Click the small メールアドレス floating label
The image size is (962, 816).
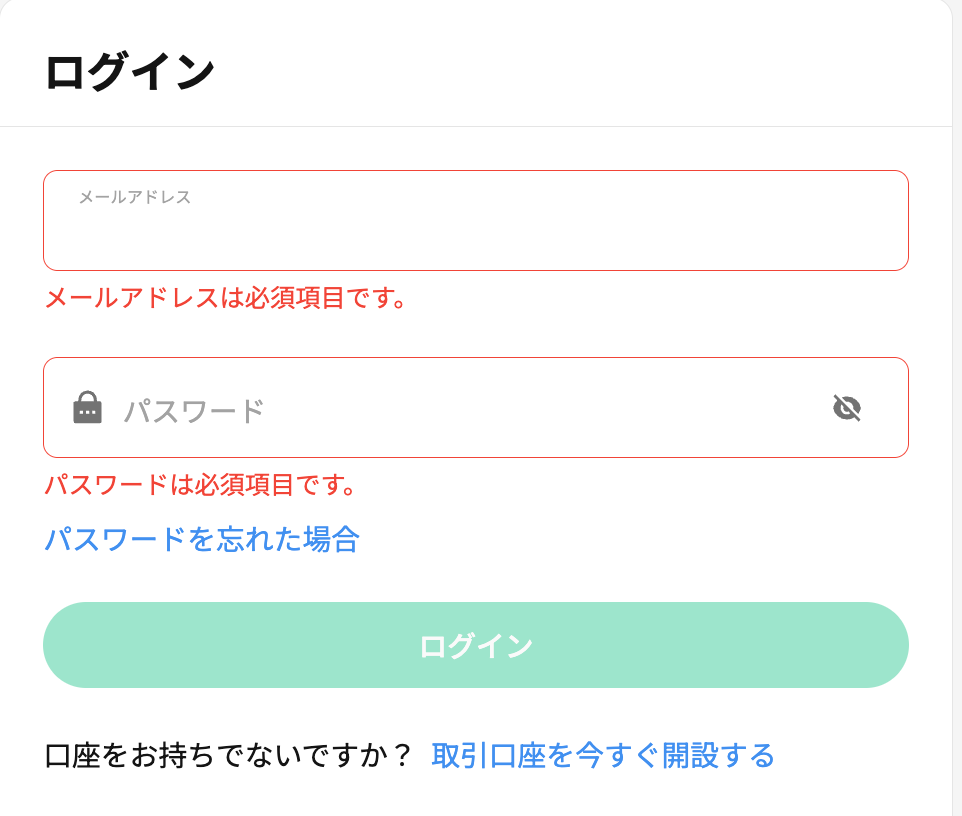coord(135,197)
